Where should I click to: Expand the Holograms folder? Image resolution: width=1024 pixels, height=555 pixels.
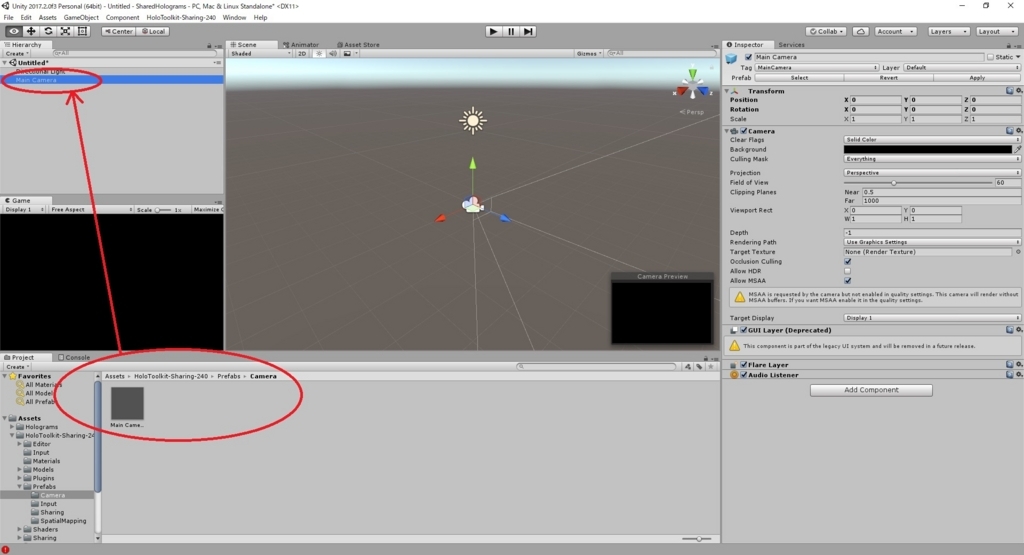click(12, 426)
